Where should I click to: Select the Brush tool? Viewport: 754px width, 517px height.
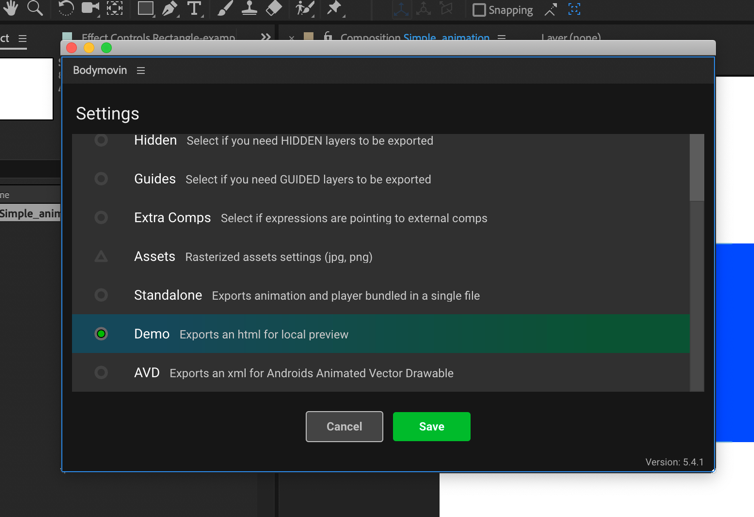[226, 9]
